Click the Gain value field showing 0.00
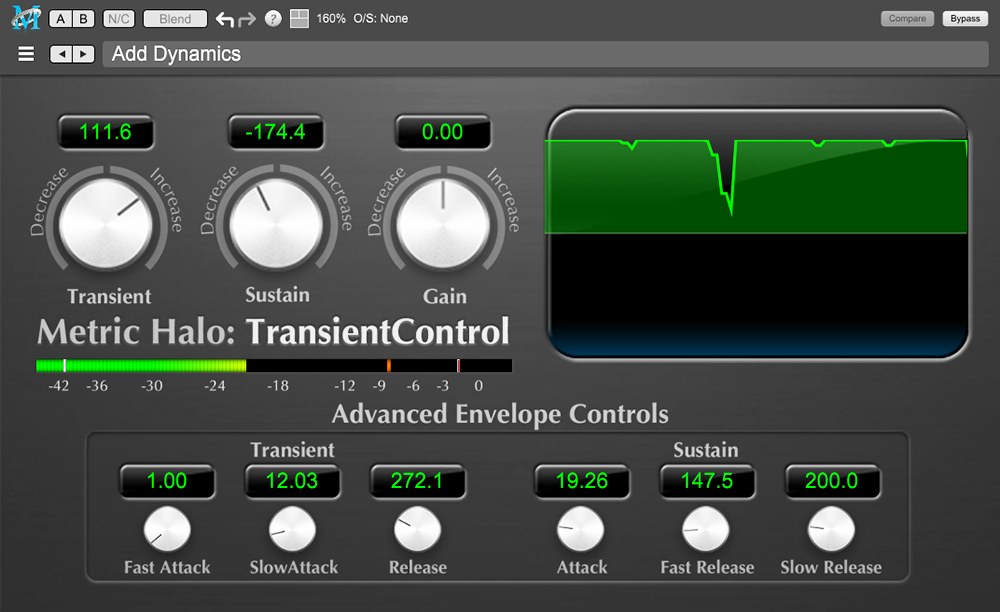Image resolution: width=1000 pixels, height=612 pixels. (x=442, y=132)
